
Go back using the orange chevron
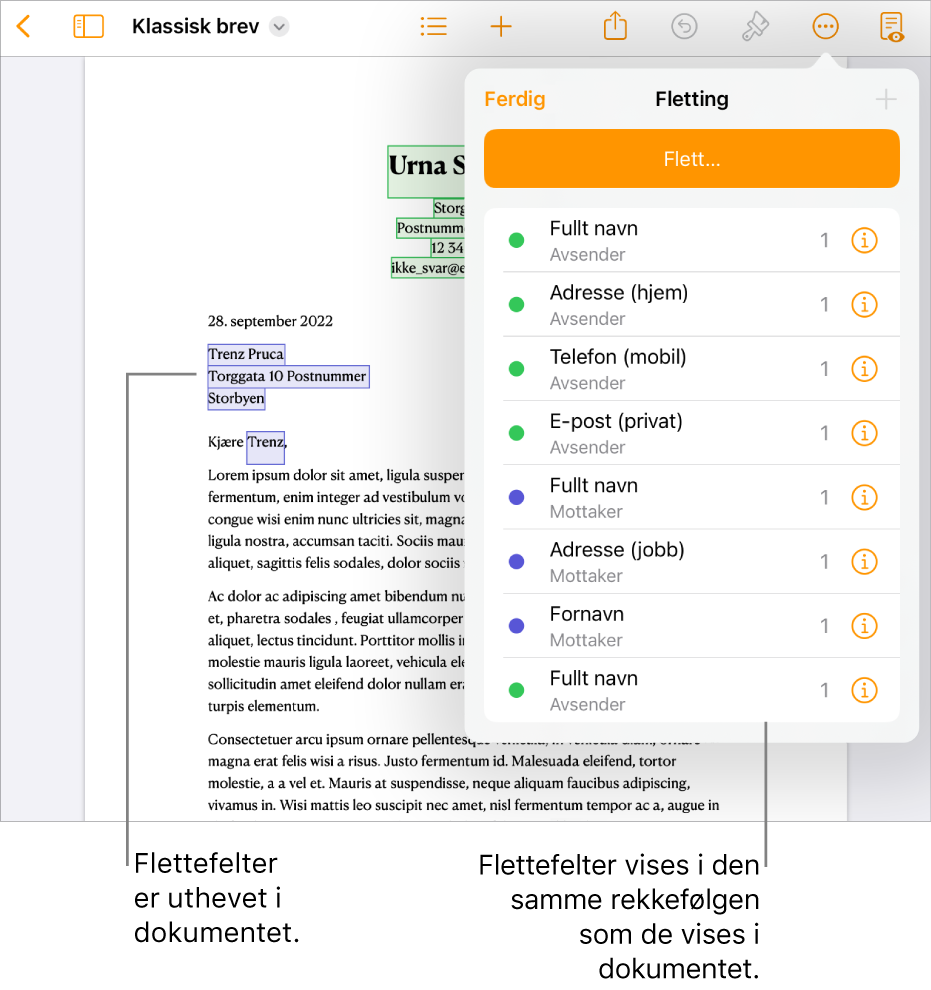pos(23,27)
